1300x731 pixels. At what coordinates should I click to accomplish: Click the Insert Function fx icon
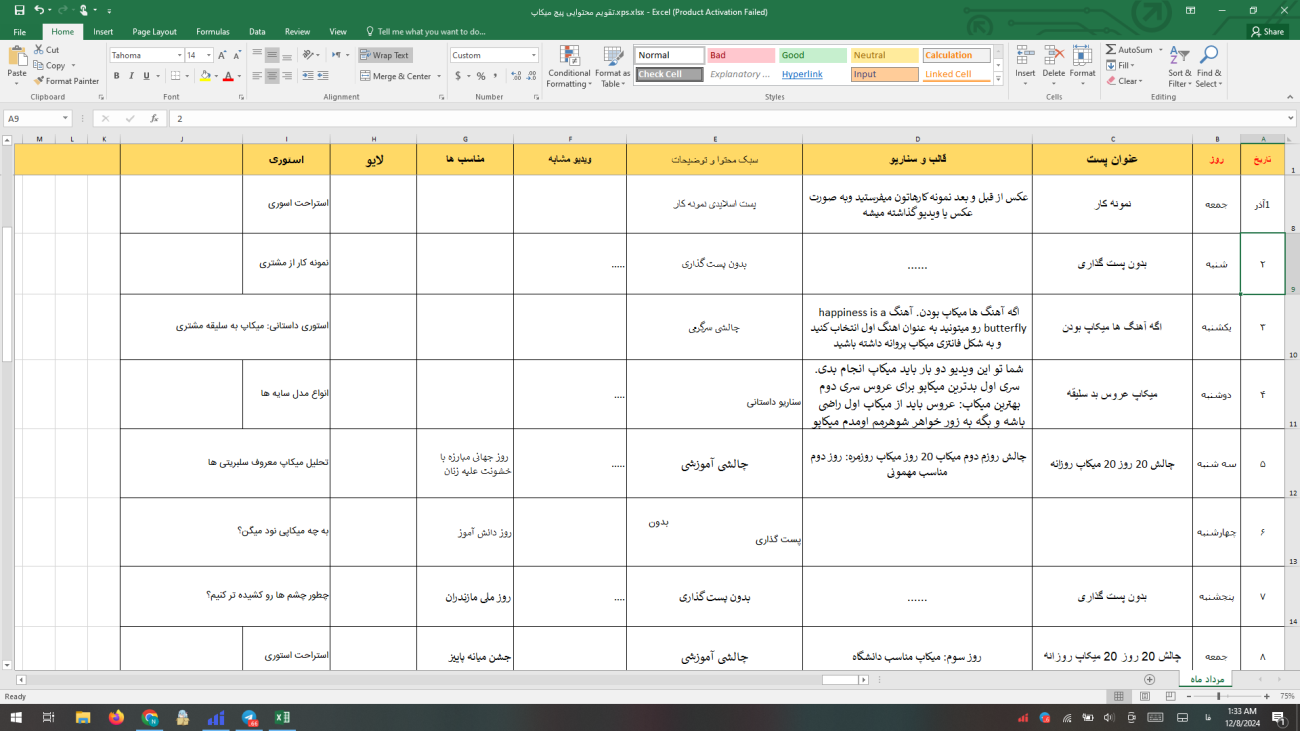(154, 118)
